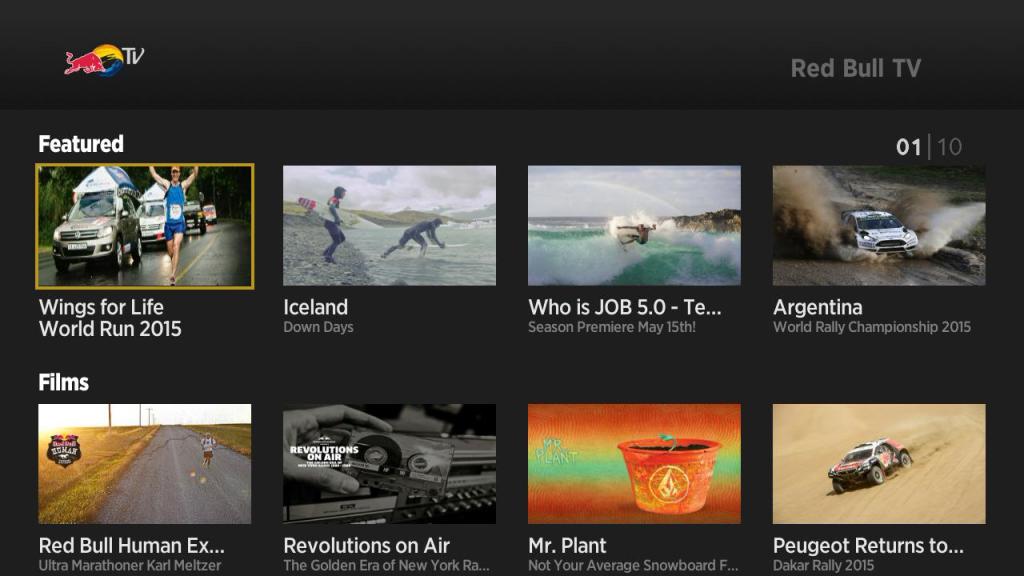1024x576 pixels.
Task: Select the 'Wings for Life World Run 2015' title
Action: pos(110,318)
